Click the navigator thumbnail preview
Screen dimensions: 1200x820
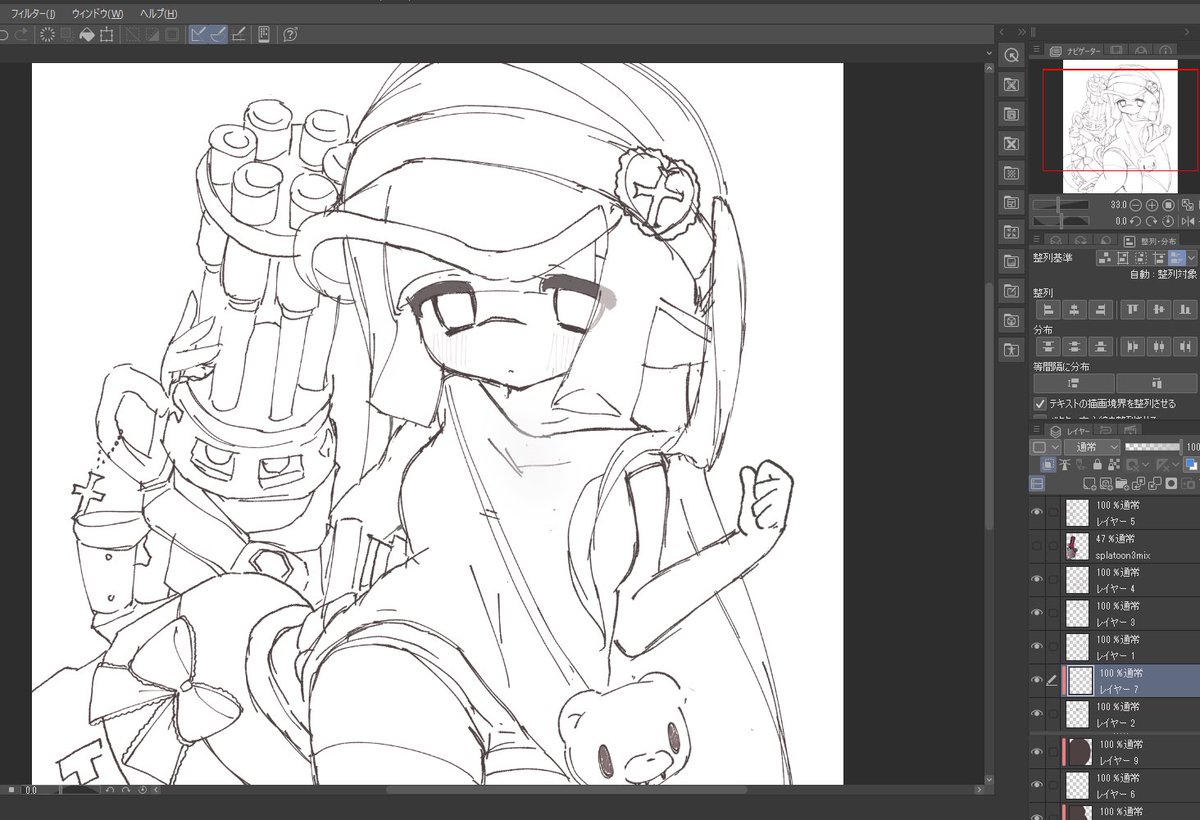pos(1120,126)
